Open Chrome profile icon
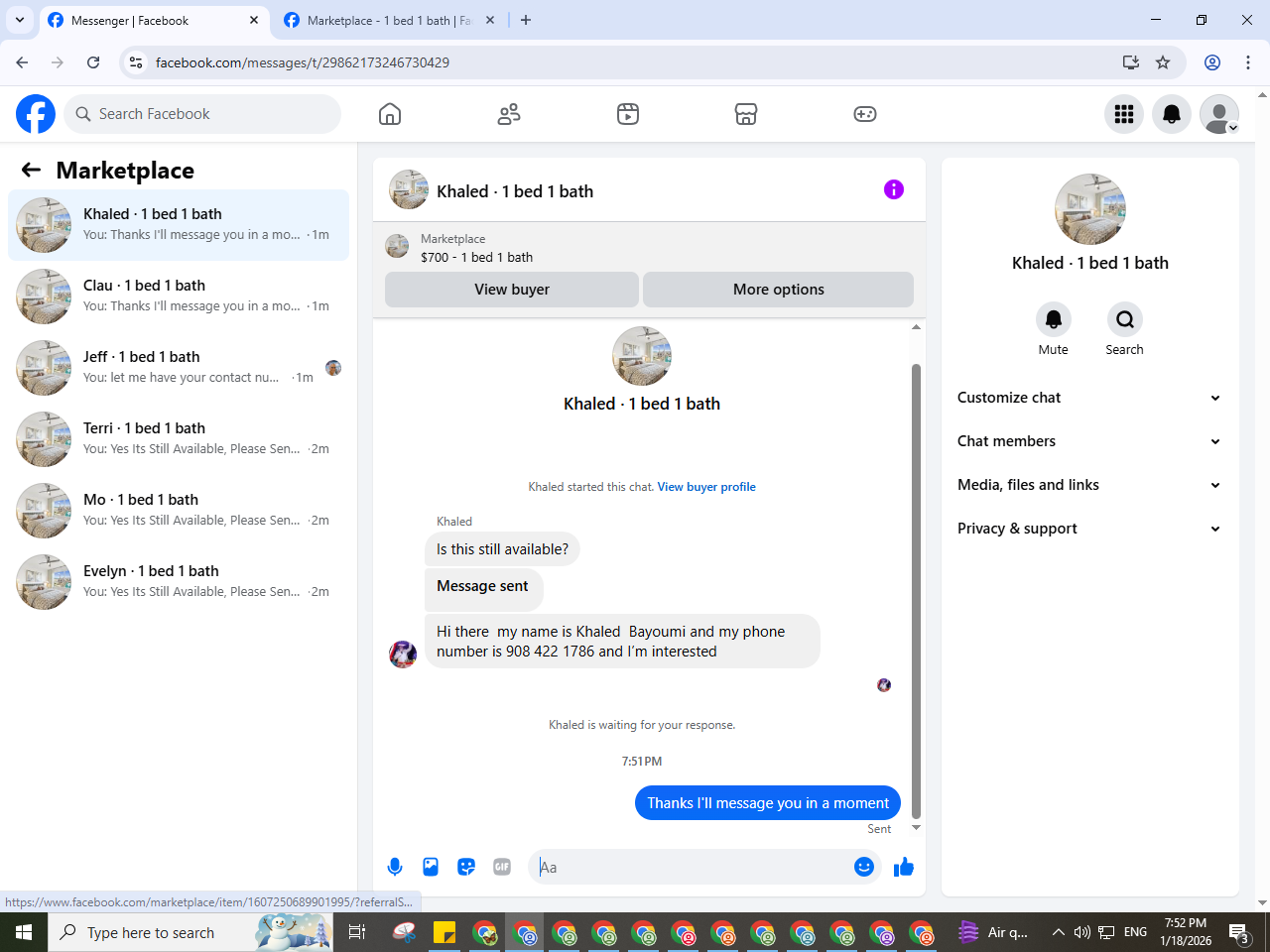Image resolution: width=1270 pixels, height=952 pixels. pos(1212,62)
